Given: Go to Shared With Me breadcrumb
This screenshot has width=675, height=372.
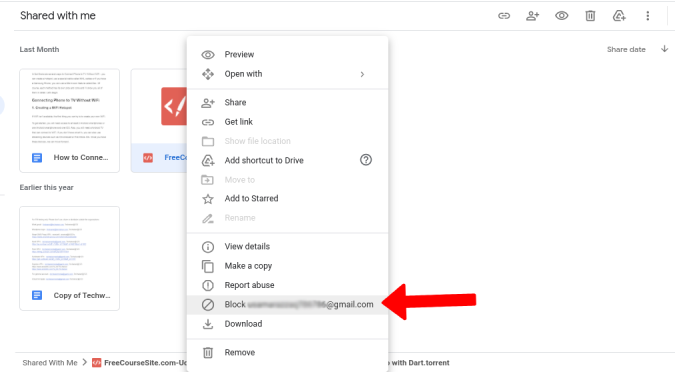Looking at the screenshot, I should click(x=50, y=363).
